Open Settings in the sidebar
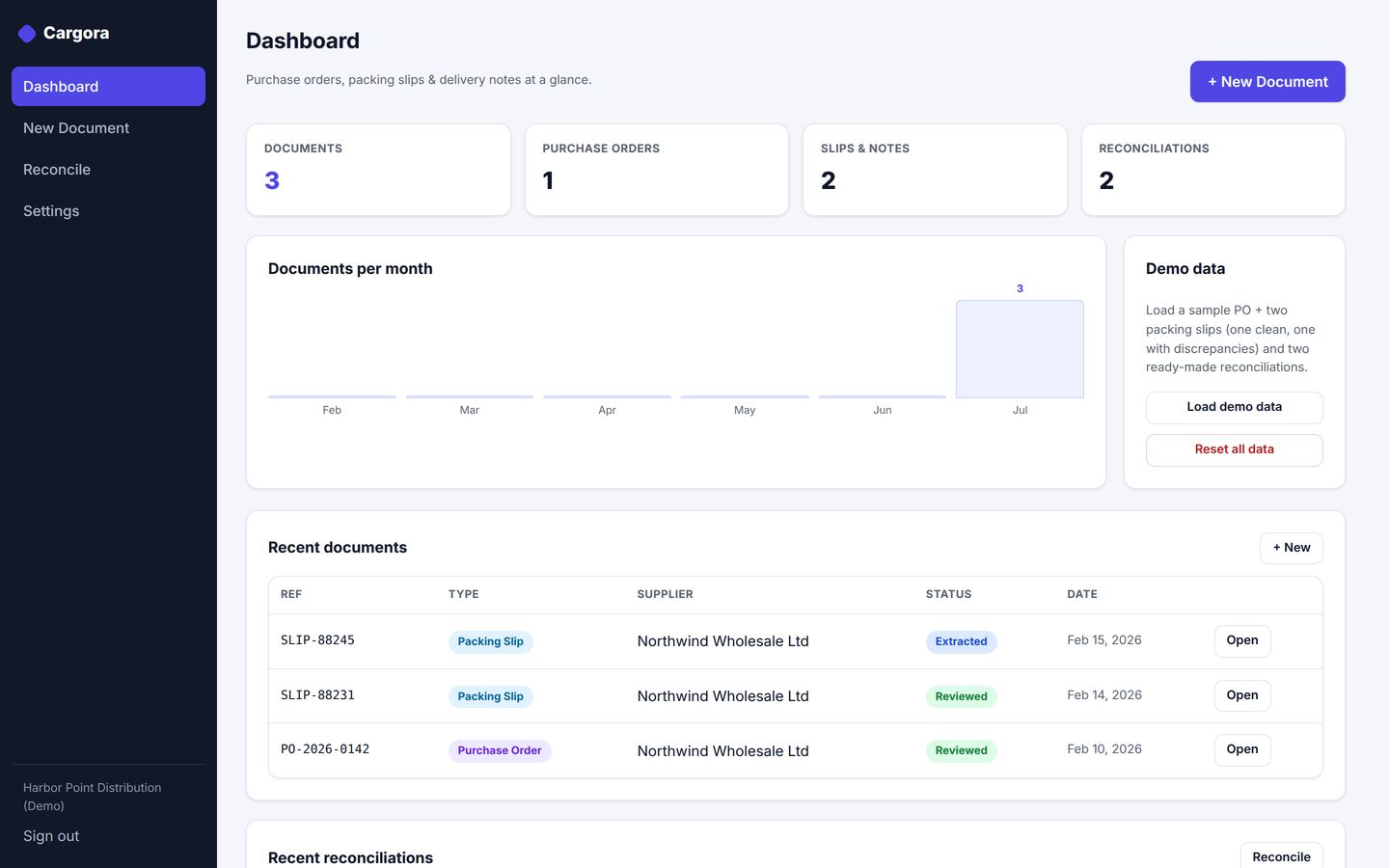Image resolution: width=1389 pixels, height=868 pixels. [108, 211]
